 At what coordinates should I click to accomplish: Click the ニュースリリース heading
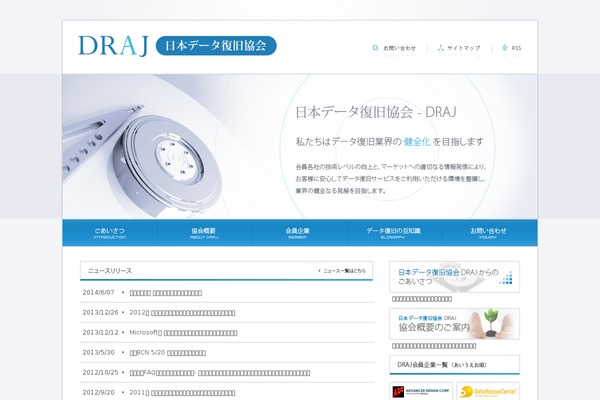(x=110, y=271)
